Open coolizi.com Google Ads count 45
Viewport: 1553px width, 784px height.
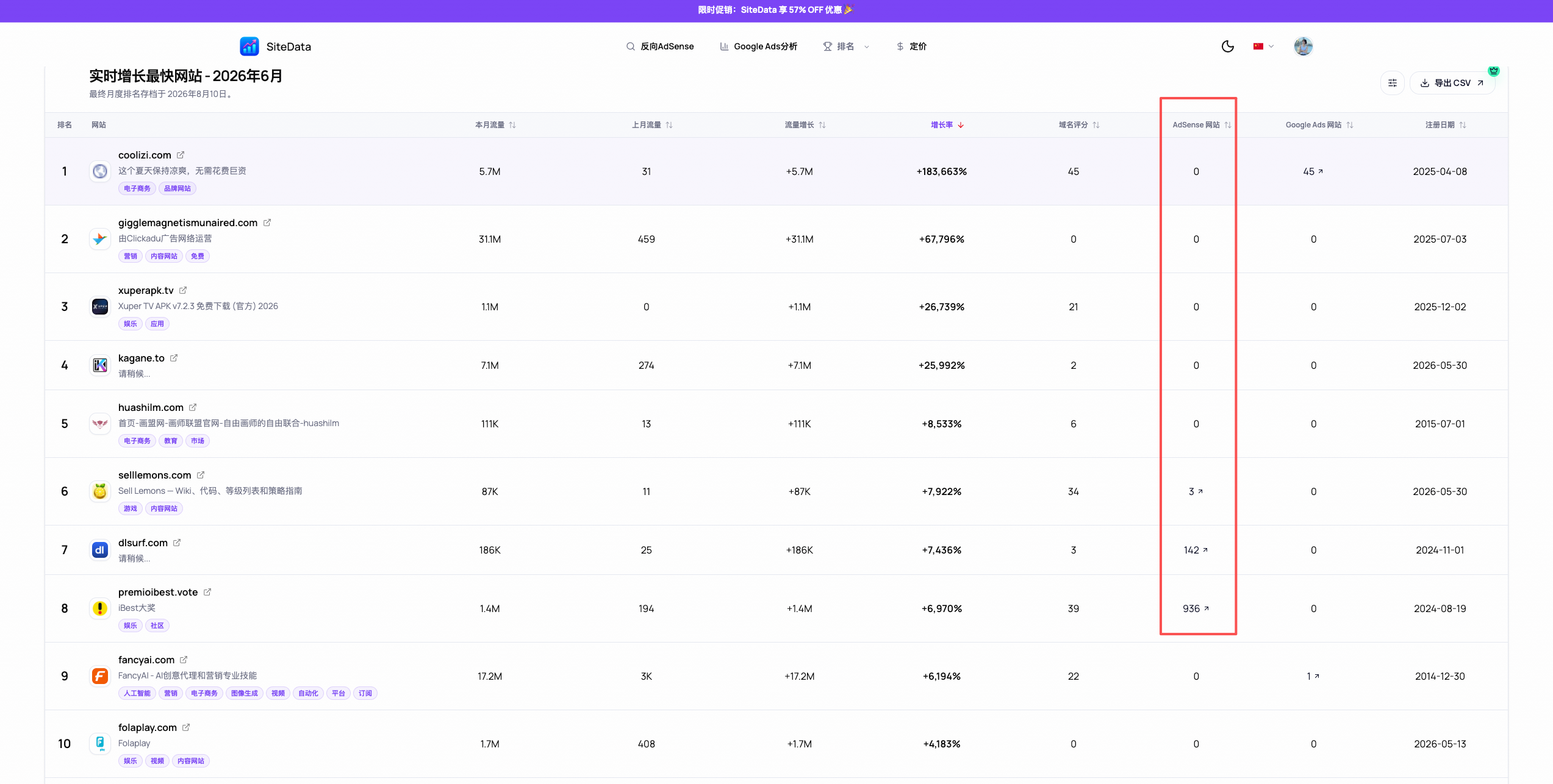(x=1313, y=172)
